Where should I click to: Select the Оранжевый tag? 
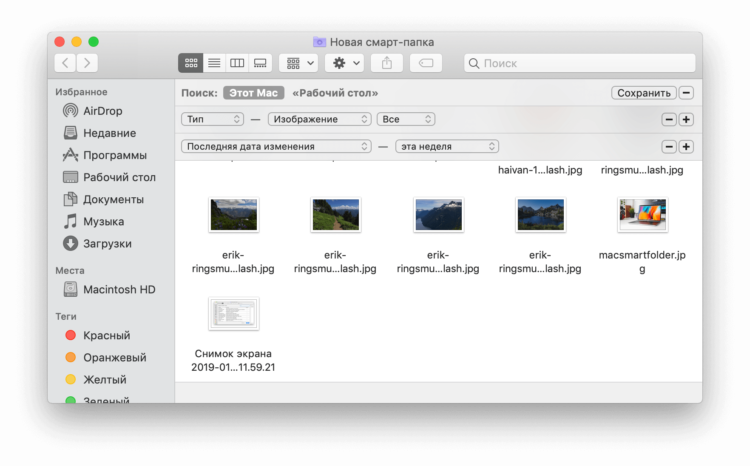[x=106, y=357]
